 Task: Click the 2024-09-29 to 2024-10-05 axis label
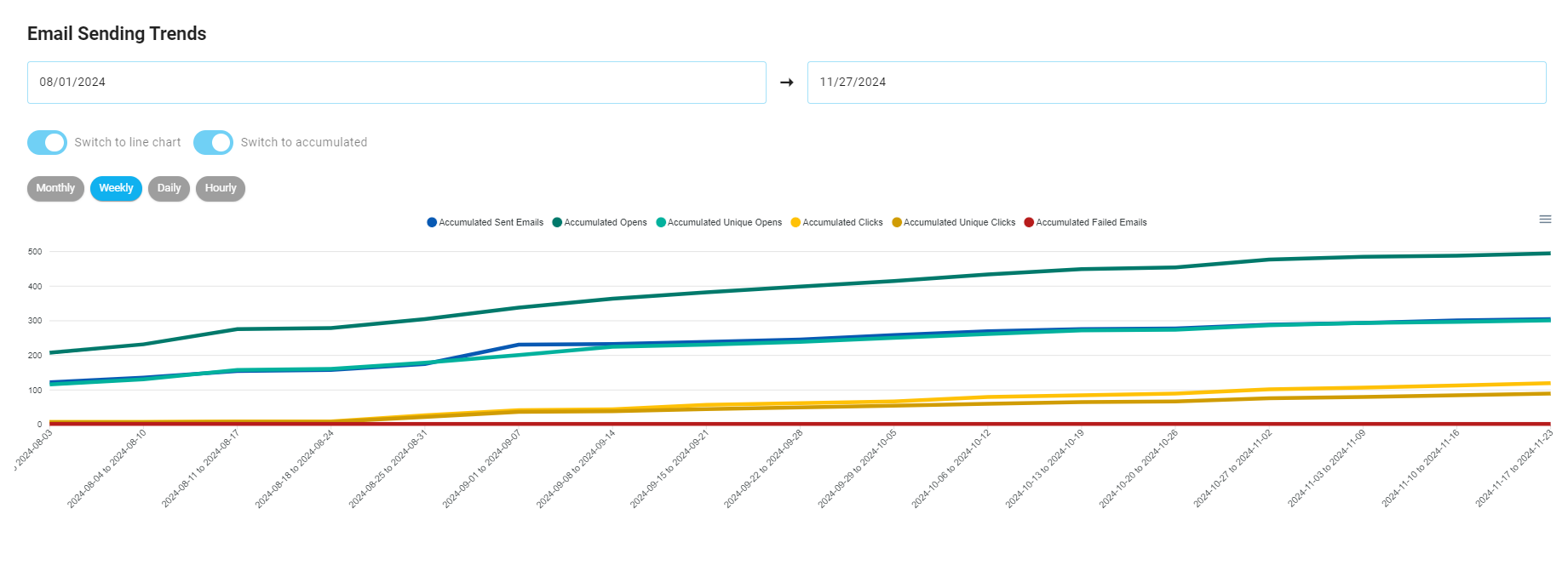pos(858,469)
